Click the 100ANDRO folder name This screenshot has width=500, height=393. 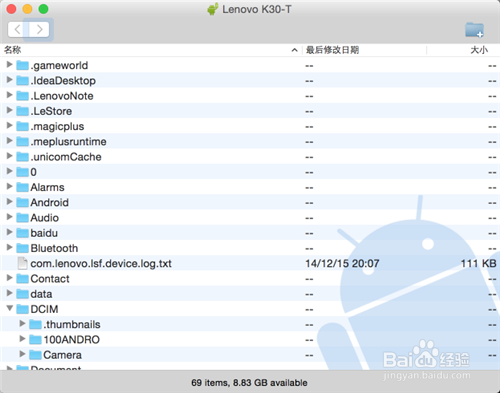[x=72, y=340]
